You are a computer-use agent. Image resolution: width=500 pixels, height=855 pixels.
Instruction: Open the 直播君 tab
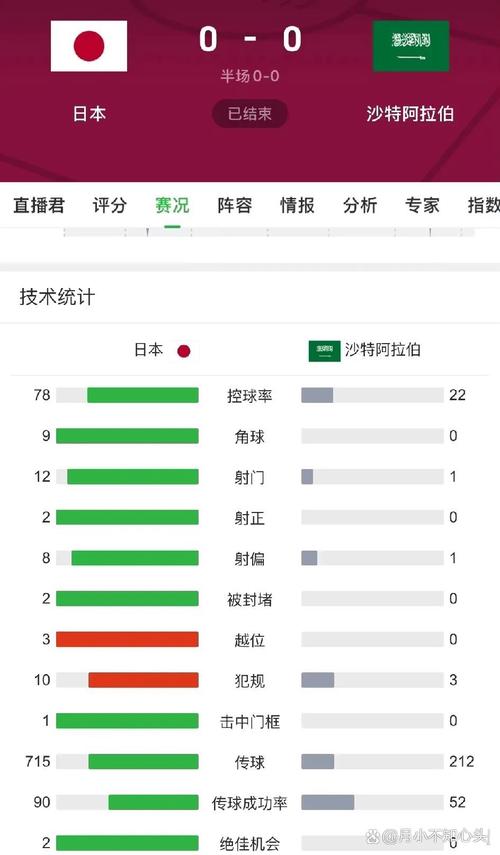[39, 205]
